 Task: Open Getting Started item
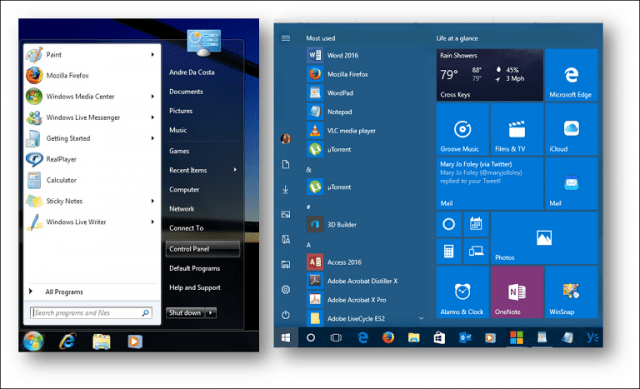click(92, 138)
